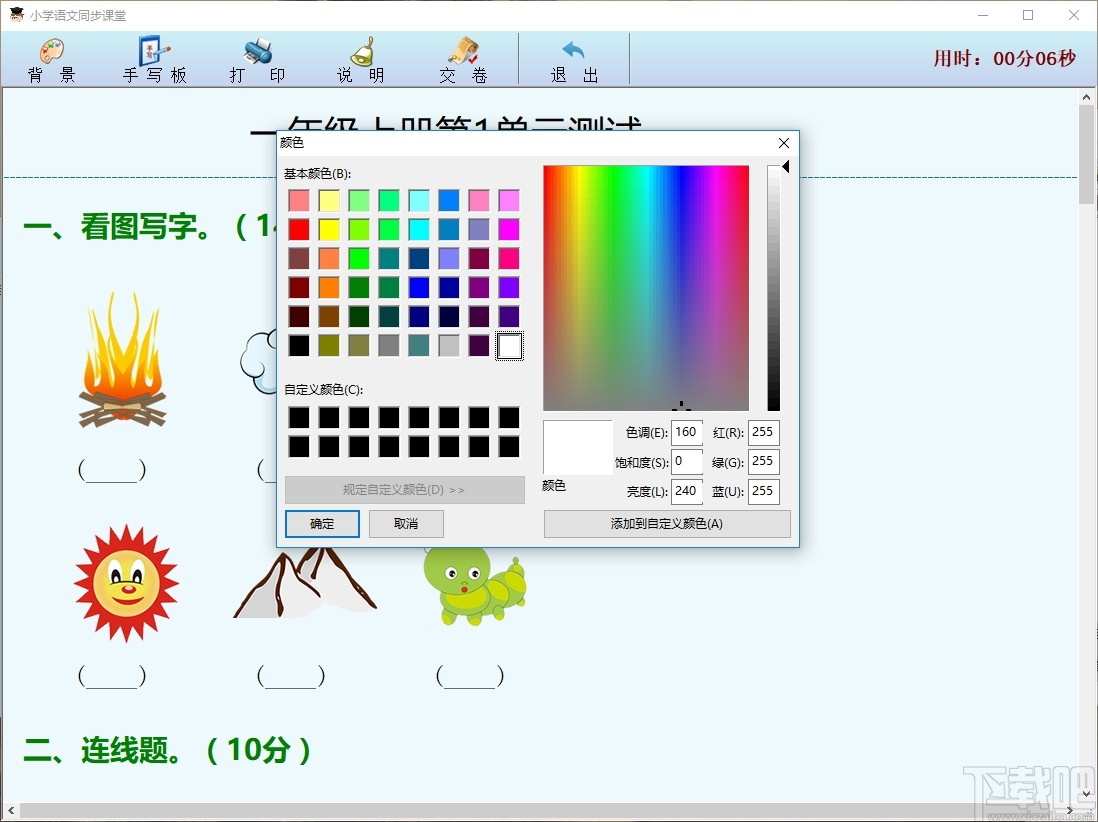Open the 手写板 handwriting pad
Screen dimensions: 1098x822
coord(154,60)
